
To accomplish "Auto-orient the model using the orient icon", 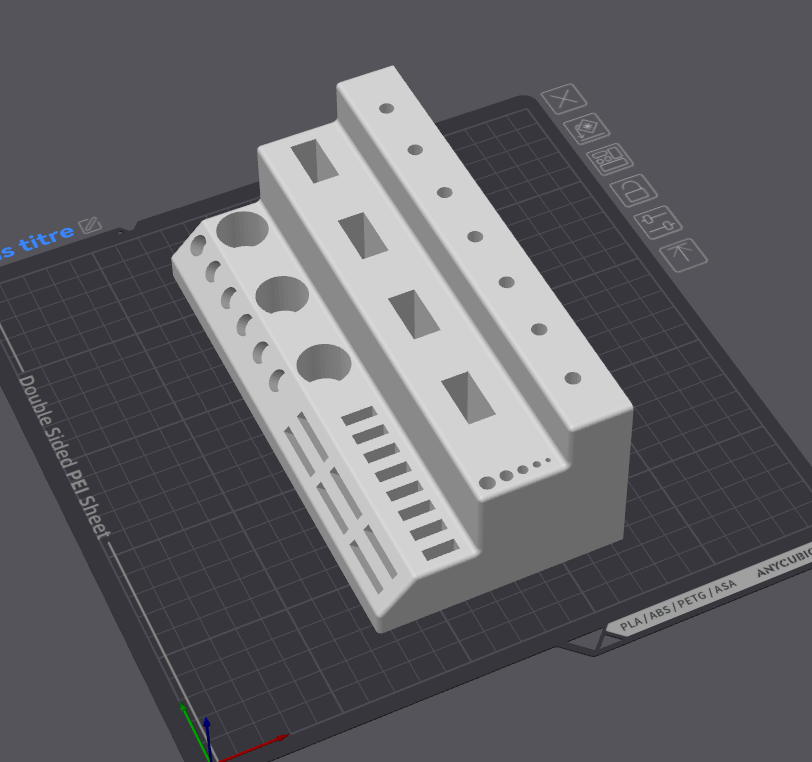I will tap(587, 128).
